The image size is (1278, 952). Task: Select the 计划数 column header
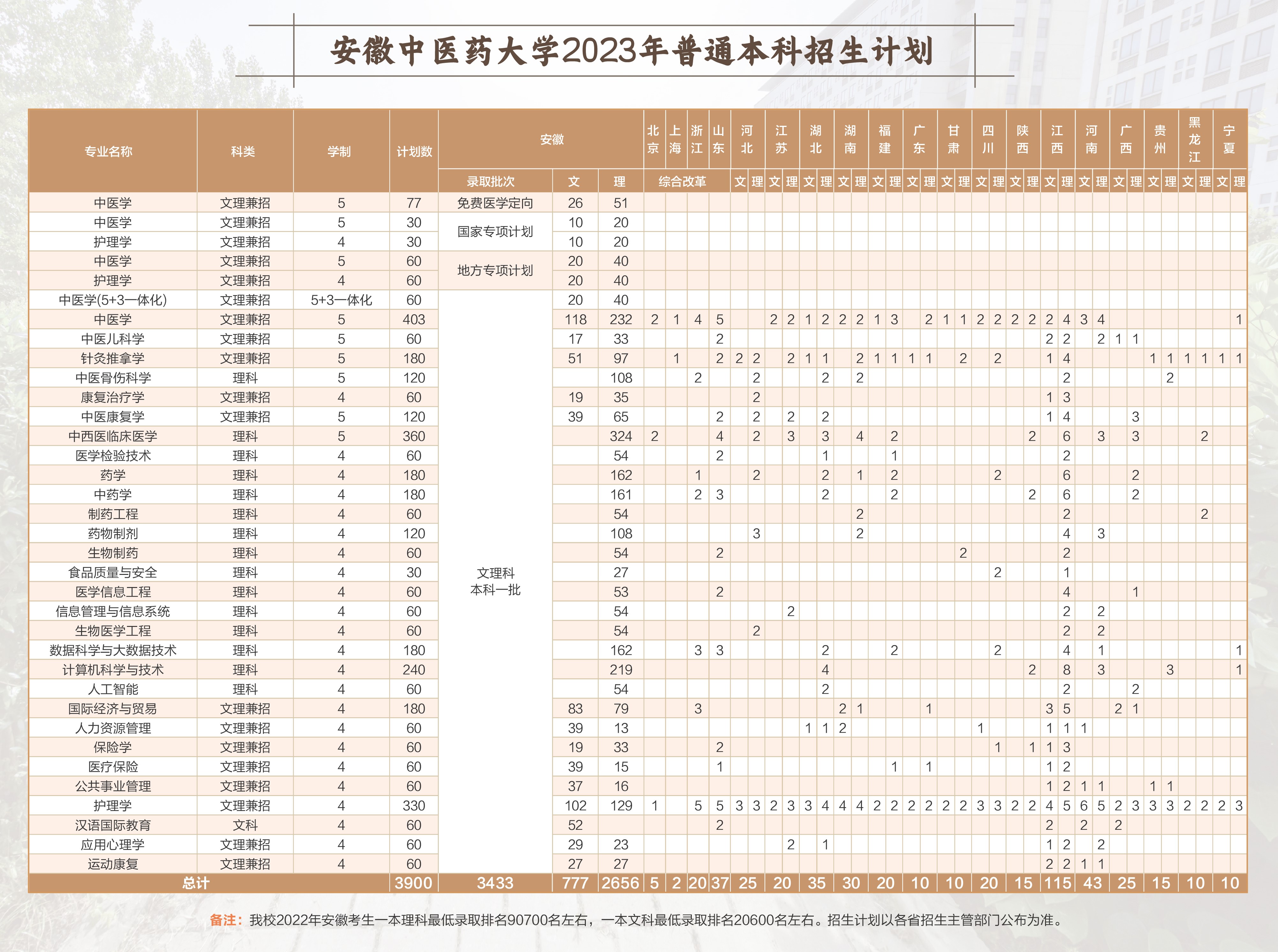click(414, 152)
